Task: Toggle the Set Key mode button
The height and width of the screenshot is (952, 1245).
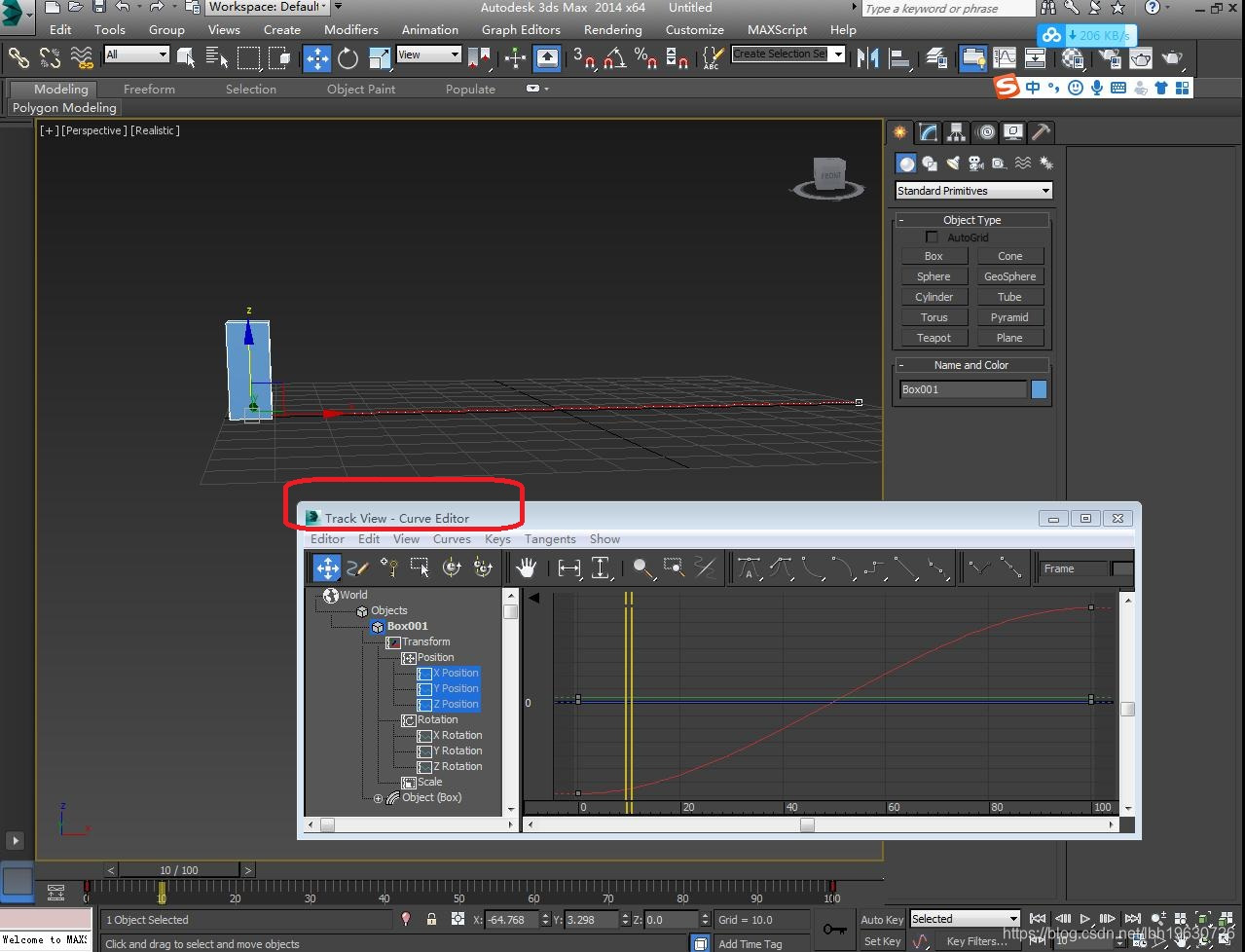Action: 882,941
